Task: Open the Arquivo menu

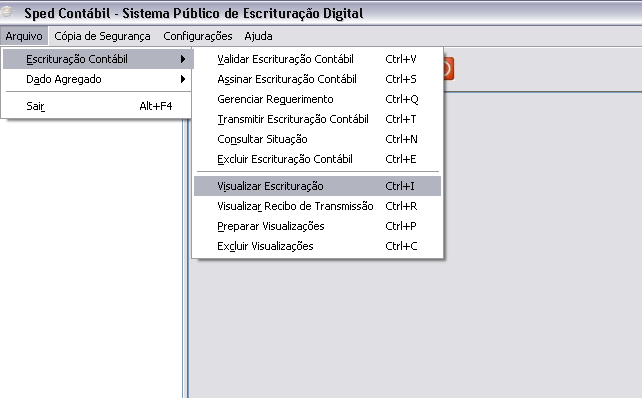Action: point(24,36)
